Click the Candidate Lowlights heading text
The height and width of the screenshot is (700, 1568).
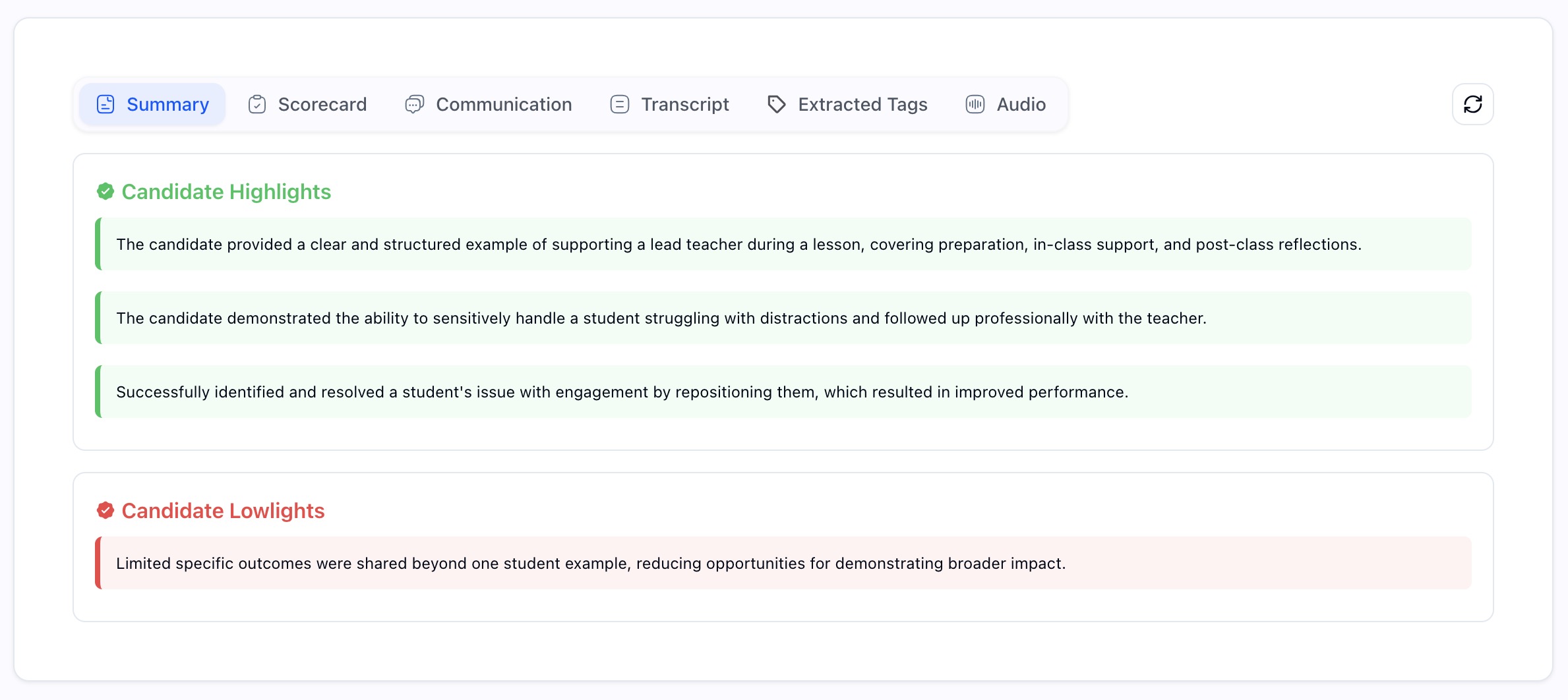pyautogui.click(x=223, y=511)
